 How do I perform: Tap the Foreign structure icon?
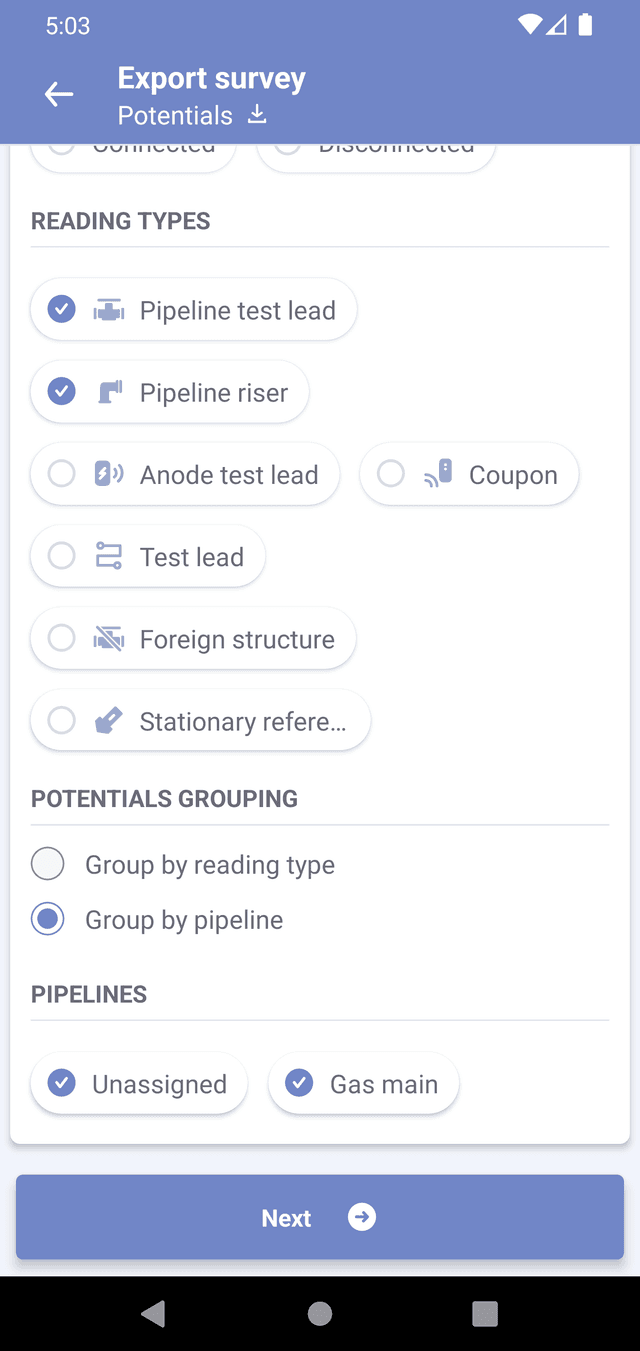pyautogui.click(x=108, y=638)
